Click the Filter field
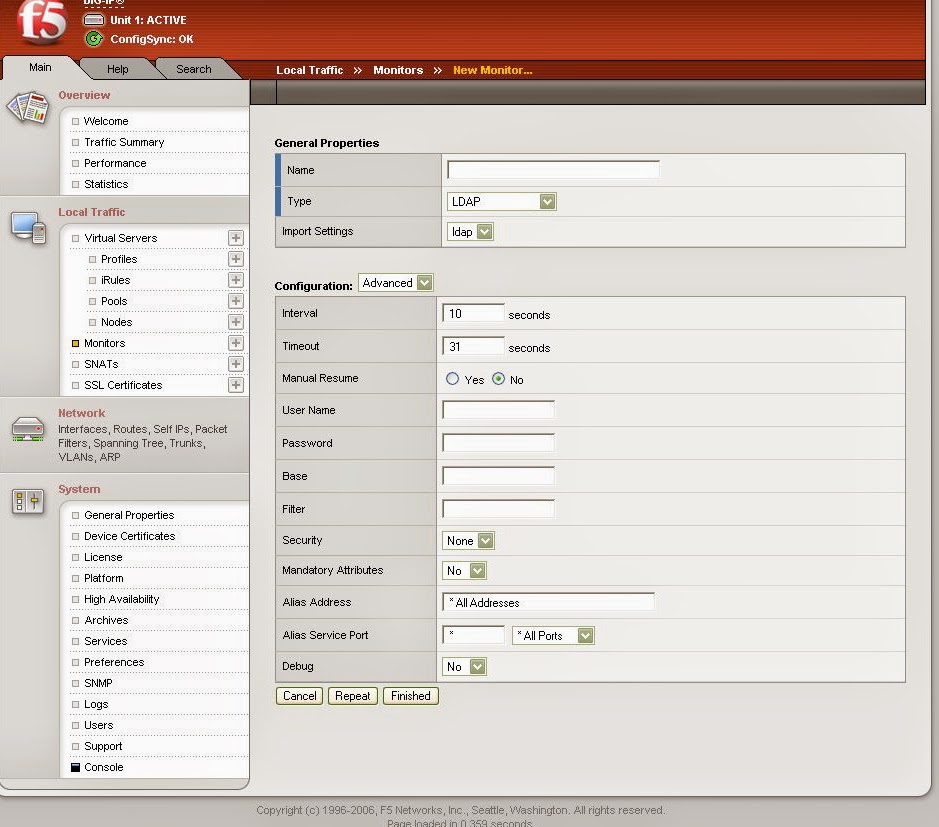This screenshot has height=827, width=939. 498,508
